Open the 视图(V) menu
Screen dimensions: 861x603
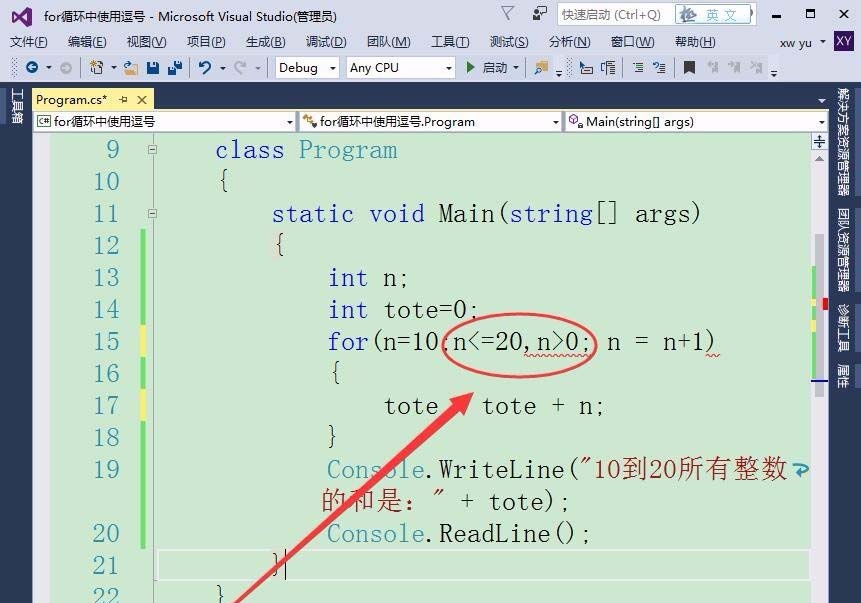(x=146, y=42)
